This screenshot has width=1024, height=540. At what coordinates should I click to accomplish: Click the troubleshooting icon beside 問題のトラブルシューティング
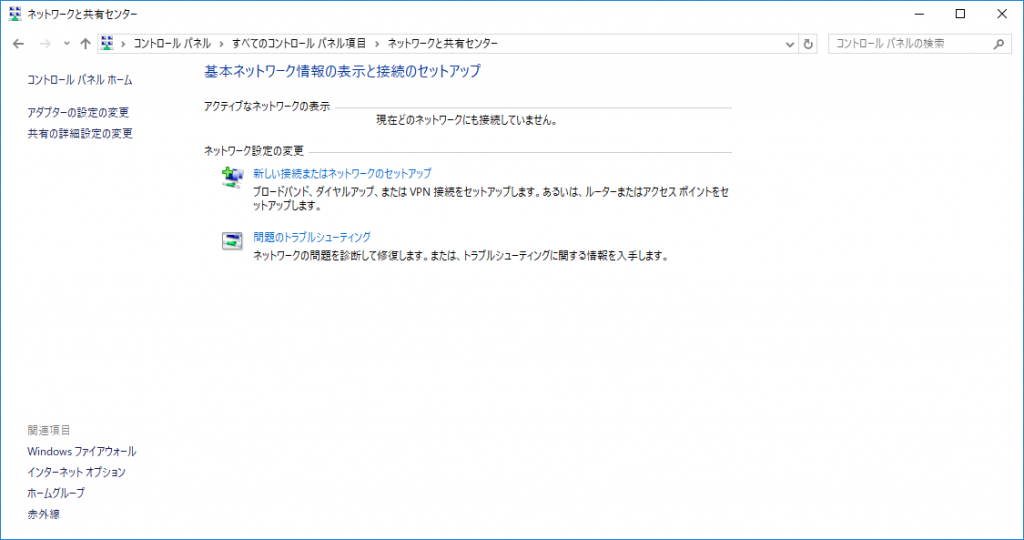232,241
